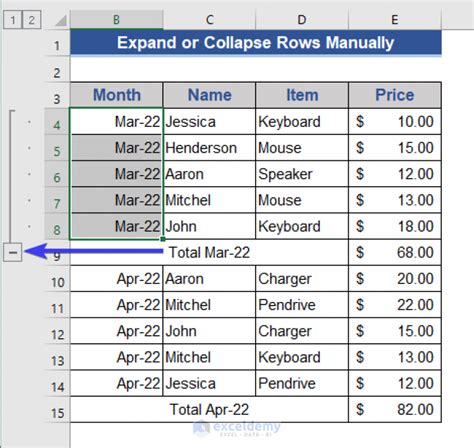Select row 15 header

[x=57, y=409]
